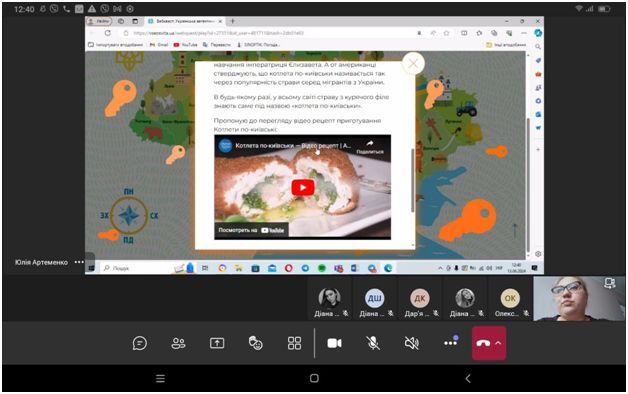628x394 pixels.
Task: Tap the Android recent apps menu icon
Action: (160, 378)
